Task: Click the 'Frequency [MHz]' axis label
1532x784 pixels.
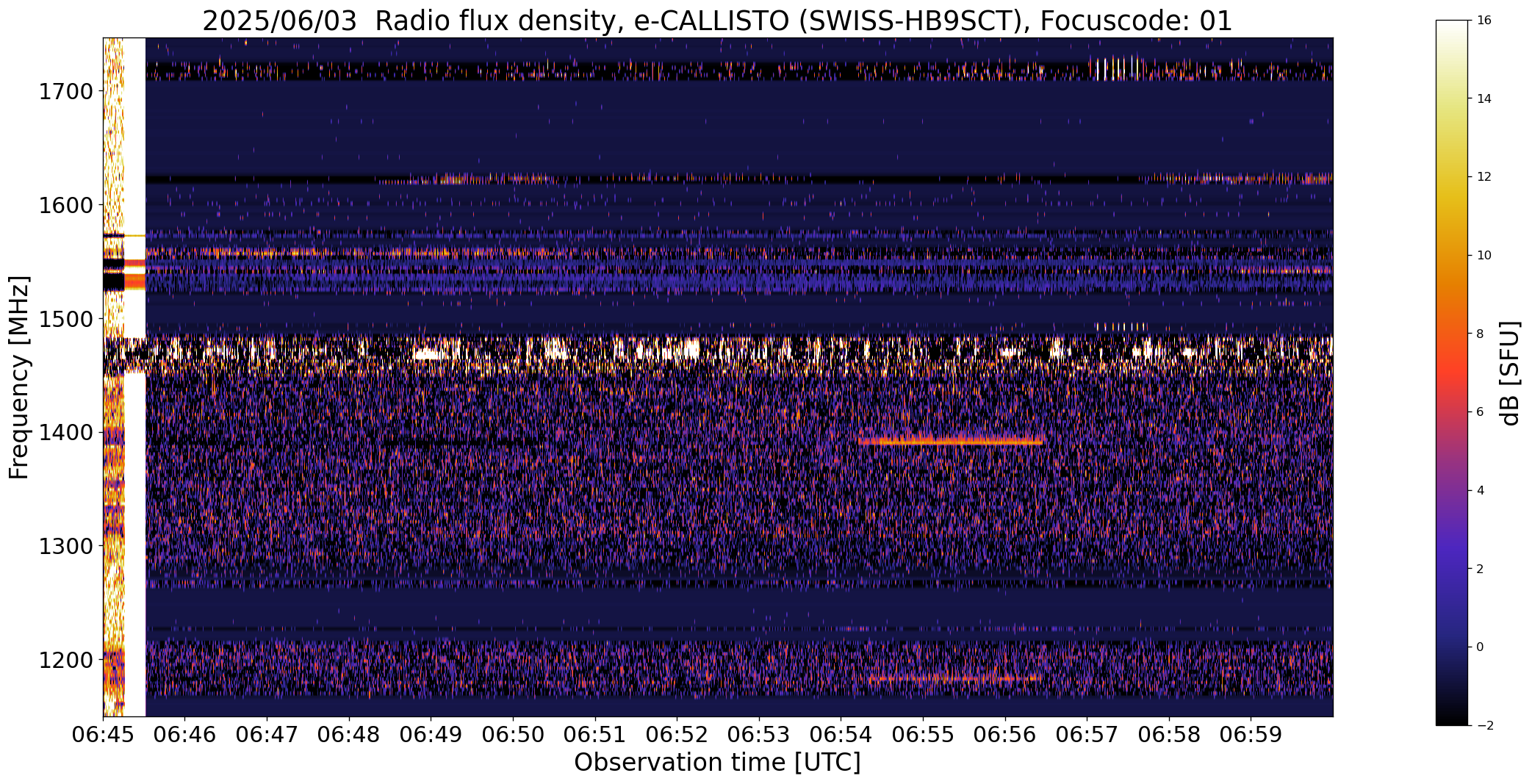Action: (19, 378)
